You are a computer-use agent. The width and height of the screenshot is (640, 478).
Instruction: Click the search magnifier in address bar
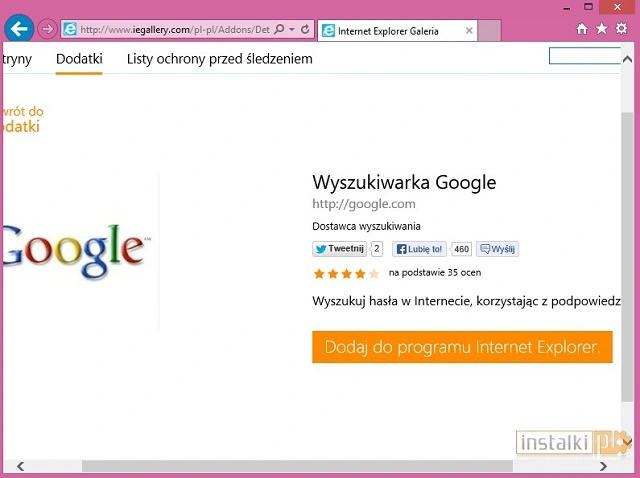click(x=280, y=29)
